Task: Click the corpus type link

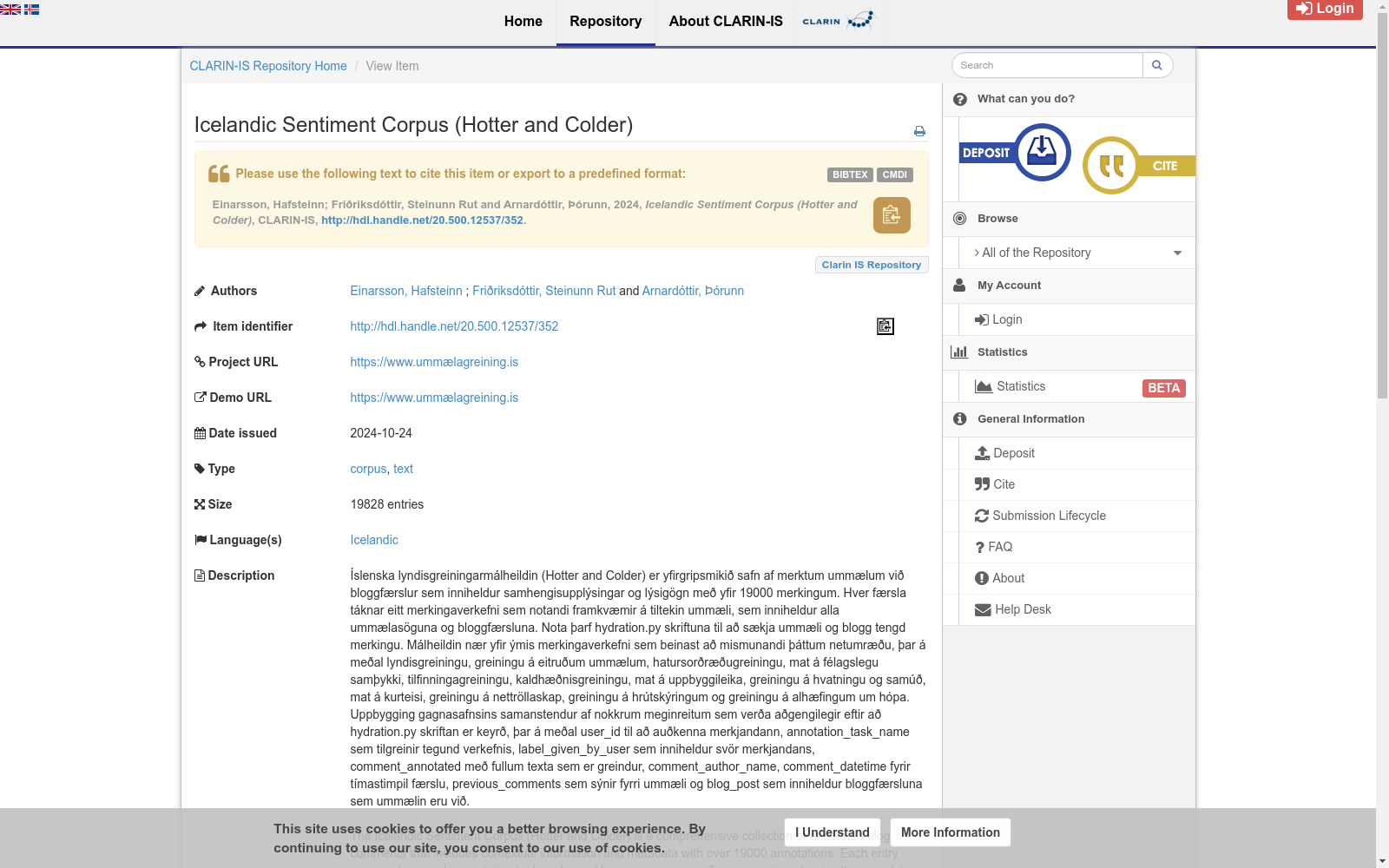Action: [368, 469]
